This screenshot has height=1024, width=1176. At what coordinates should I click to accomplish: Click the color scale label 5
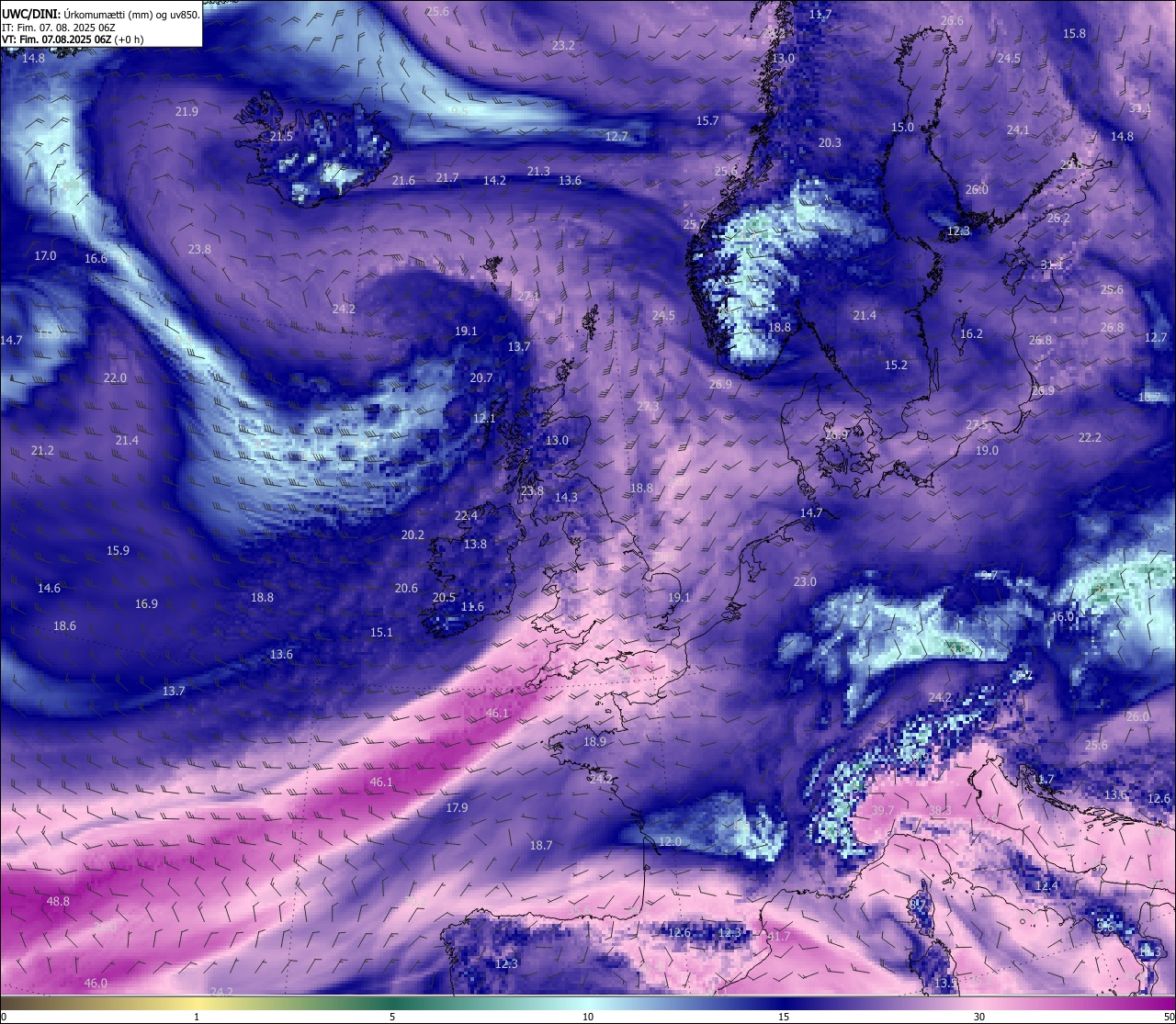point(392,1017)
